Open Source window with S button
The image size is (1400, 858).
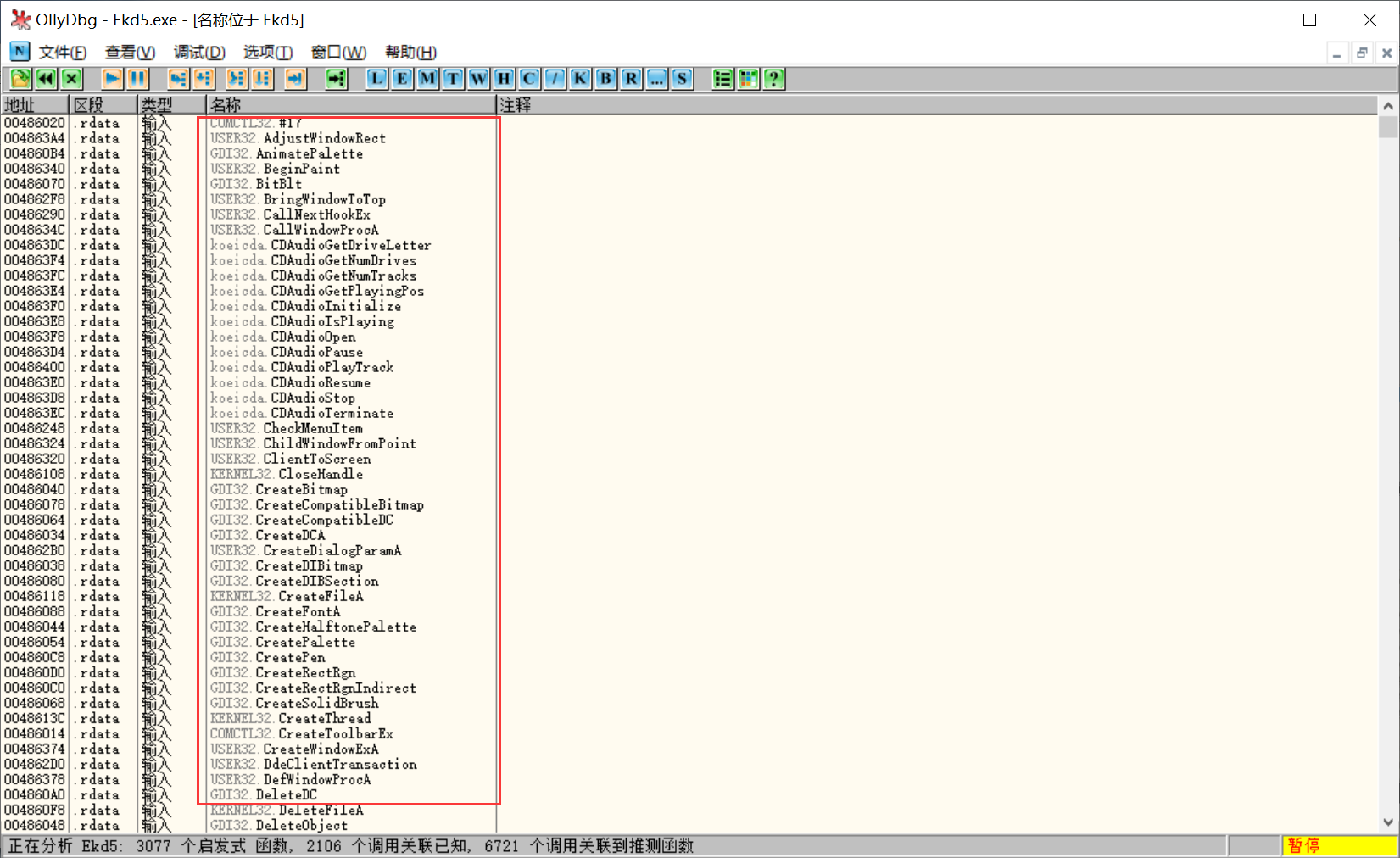[x=682, y=79]
